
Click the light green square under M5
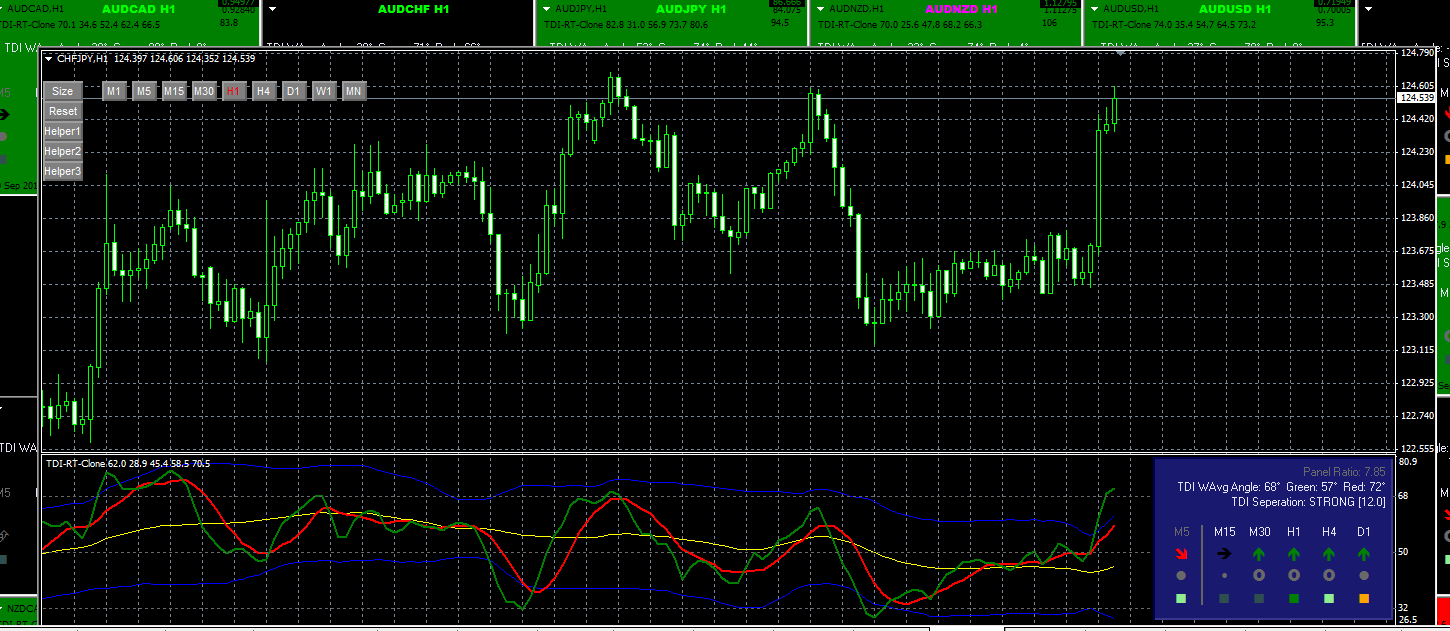click(x=1181, y=599)
